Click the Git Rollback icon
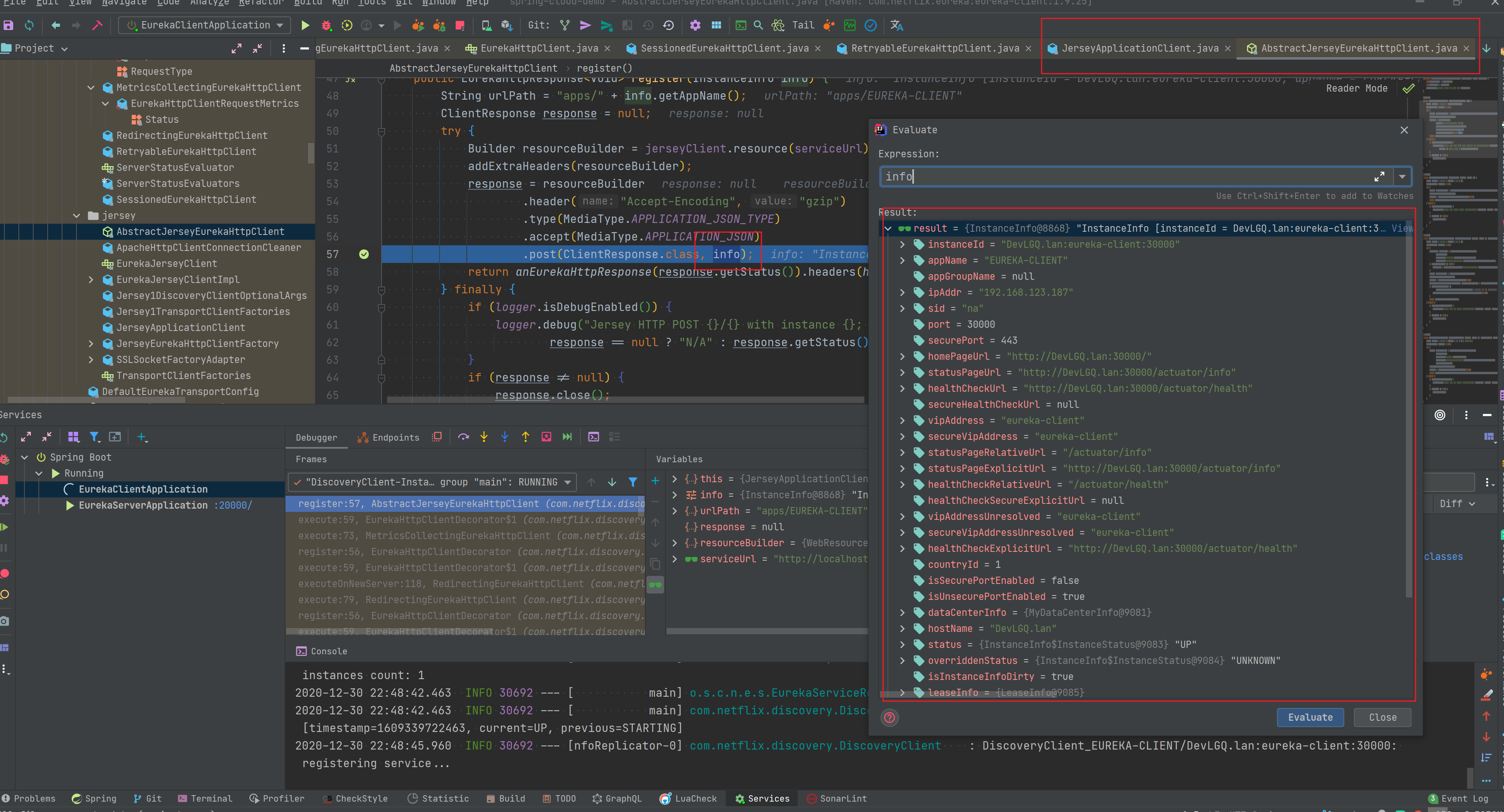The height and width of the screenshot is (812, 1504). point(669,25)
